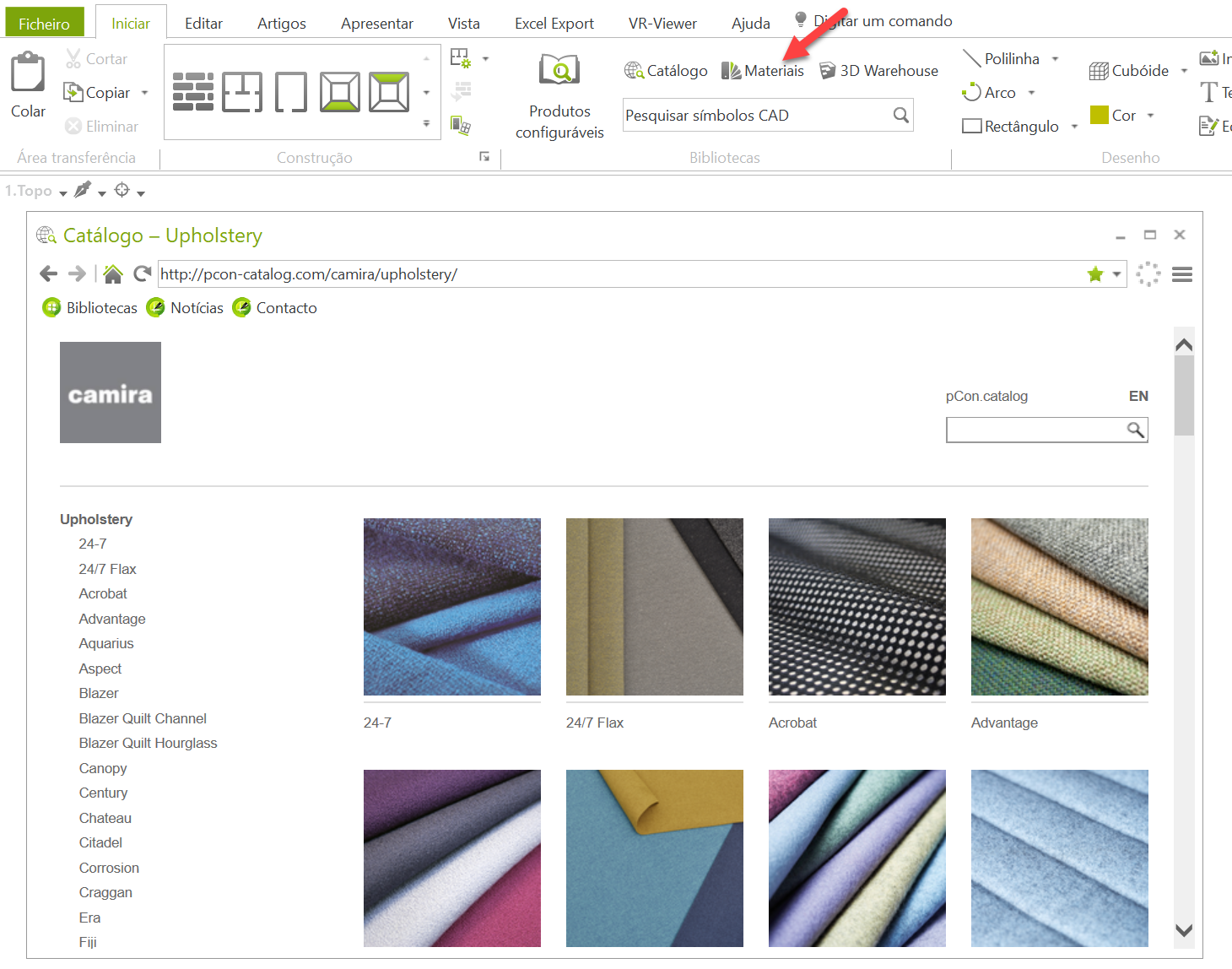1232x969 pixels.
Task: Open the Arco dropdown arrow
Action: (x=1031, y=93)
